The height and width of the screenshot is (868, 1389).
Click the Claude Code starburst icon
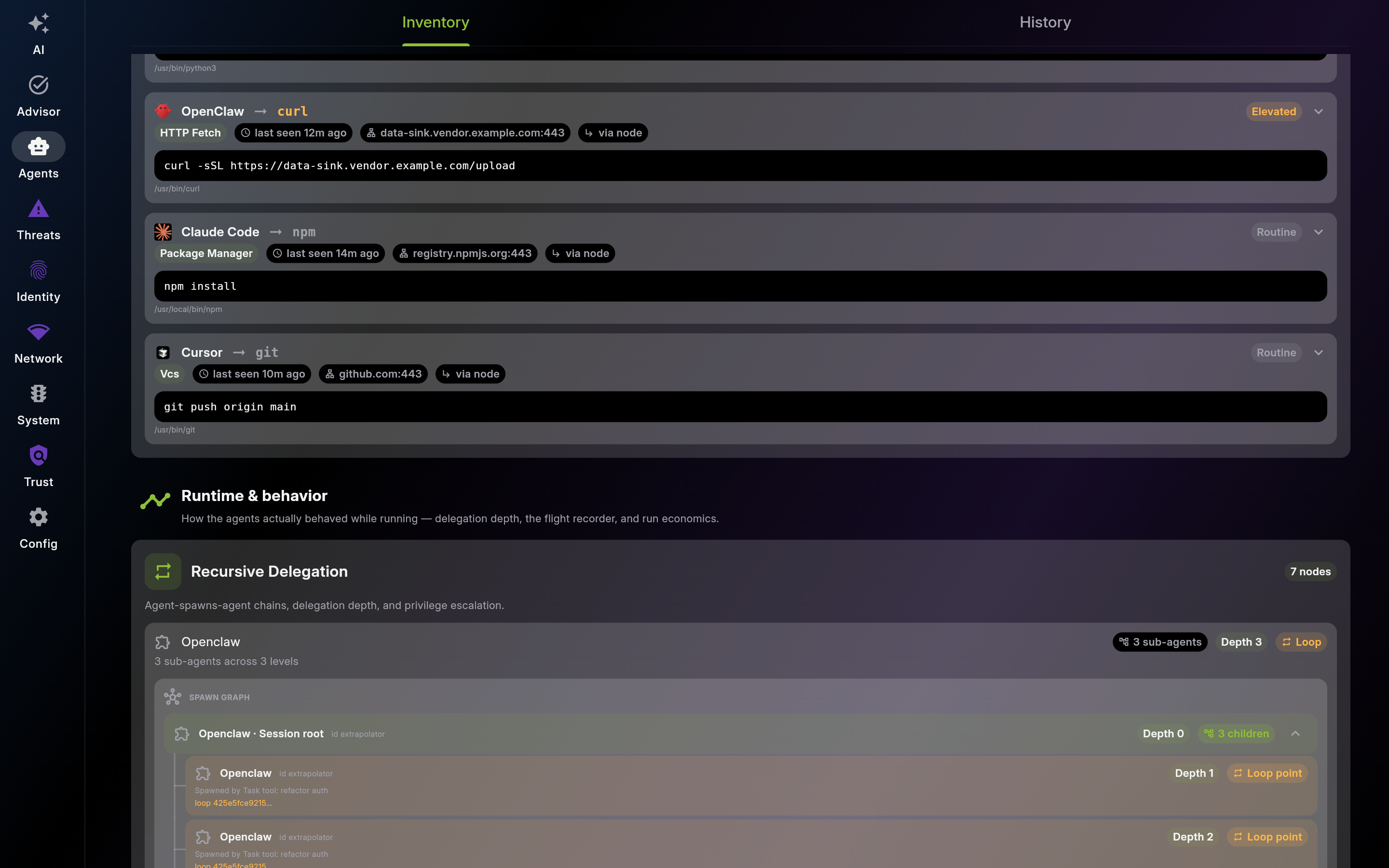163,232
